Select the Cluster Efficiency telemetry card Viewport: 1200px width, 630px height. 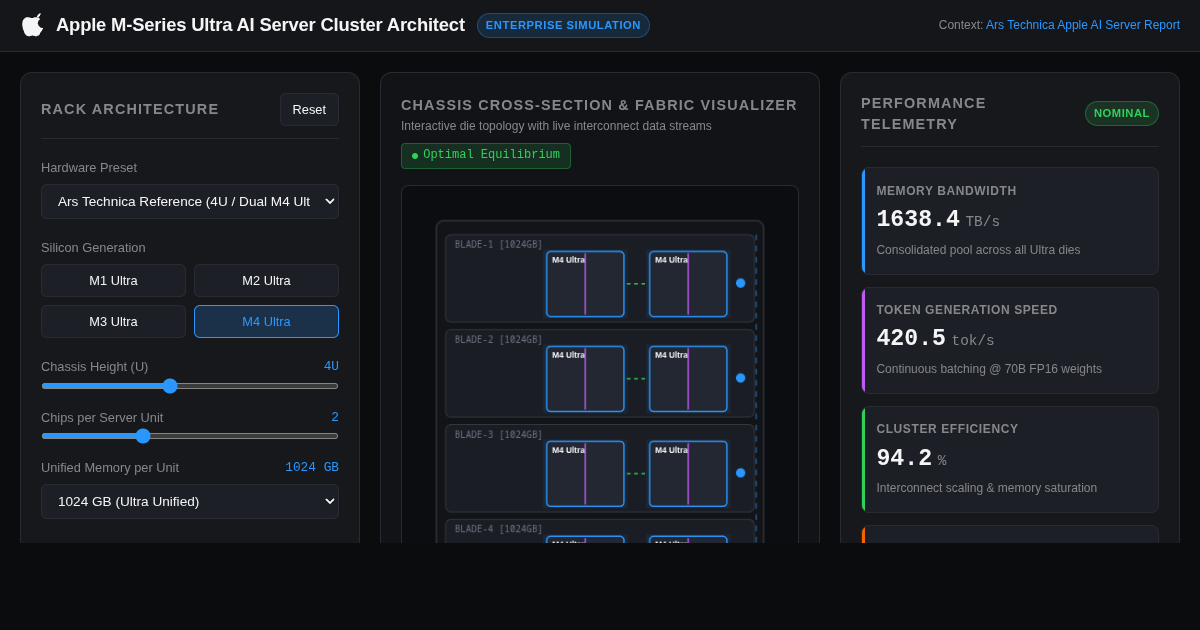pos(1010,459)
